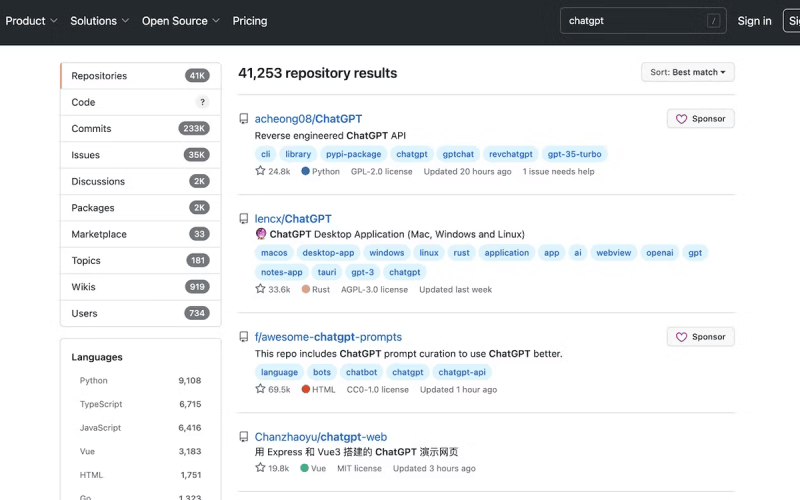
Task: Select the Packages search filter
Action: [141, 208]
